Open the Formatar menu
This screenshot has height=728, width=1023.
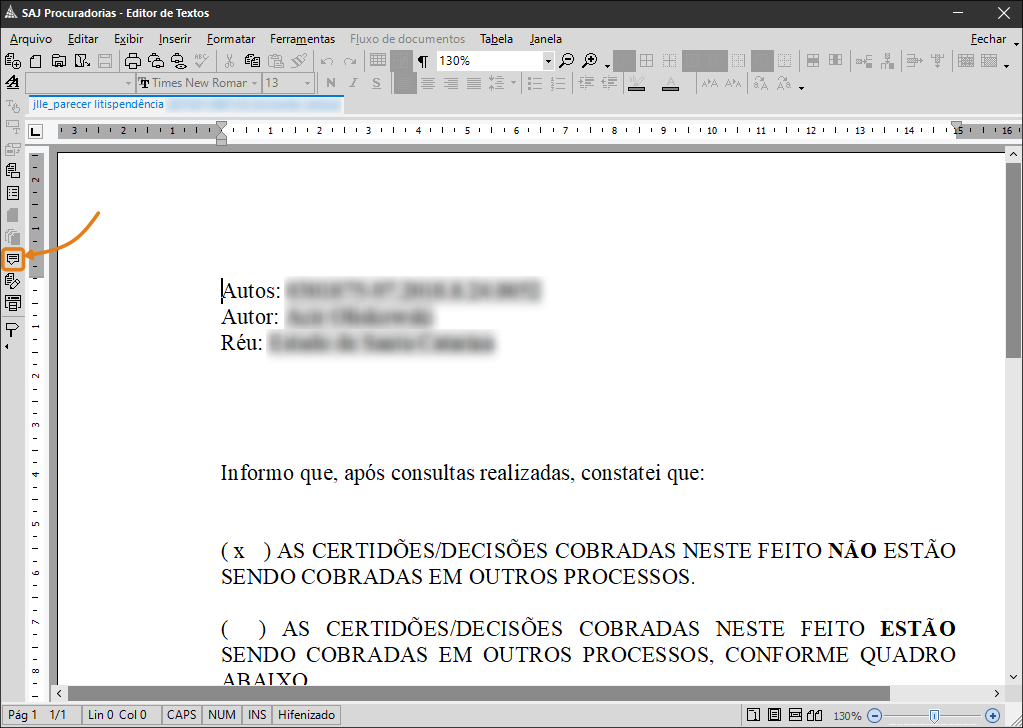[x=231, y=39]
